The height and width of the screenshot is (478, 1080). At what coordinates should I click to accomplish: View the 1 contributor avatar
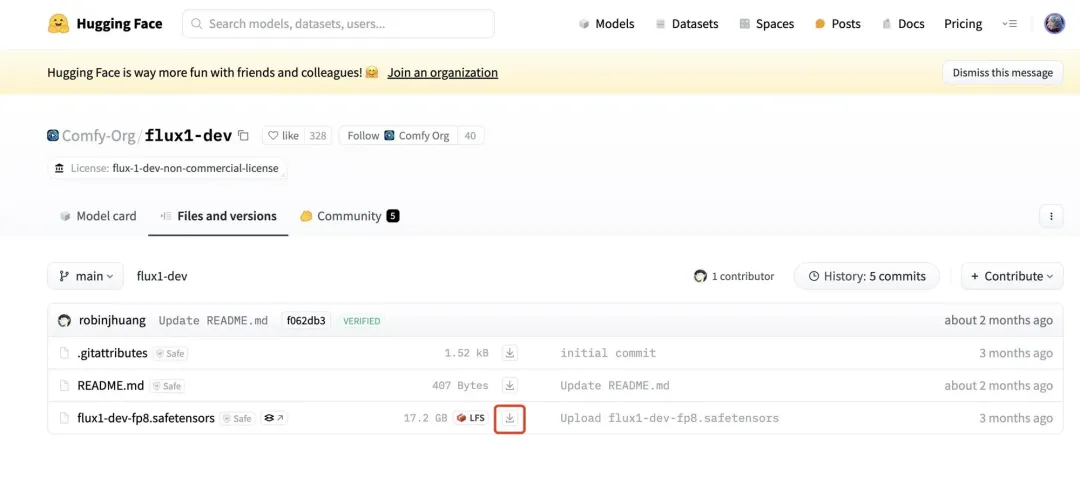(700, 276)
